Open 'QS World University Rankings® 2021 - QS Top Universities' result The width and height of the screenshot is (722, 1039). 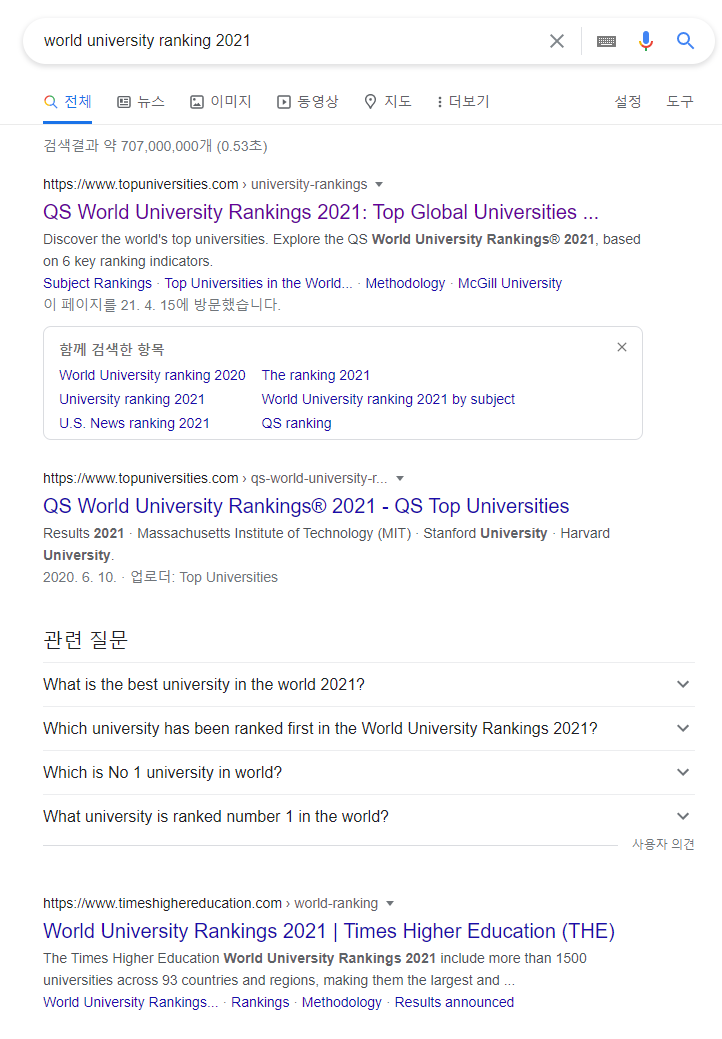[306, 506]
